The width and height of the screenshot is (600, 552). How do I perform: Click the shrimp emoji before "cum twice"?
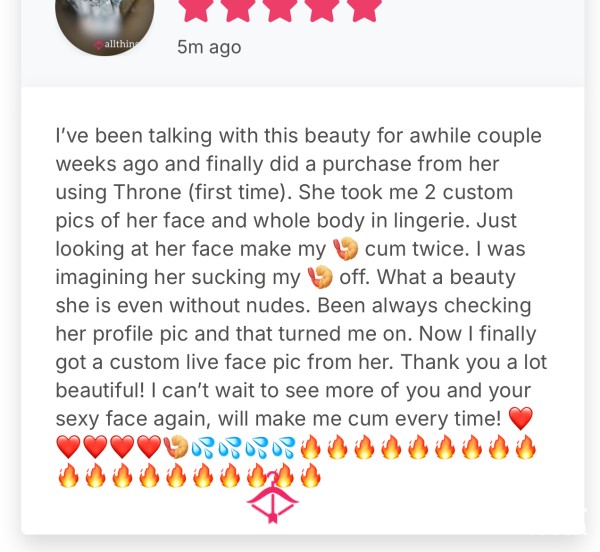pos(345,249)
